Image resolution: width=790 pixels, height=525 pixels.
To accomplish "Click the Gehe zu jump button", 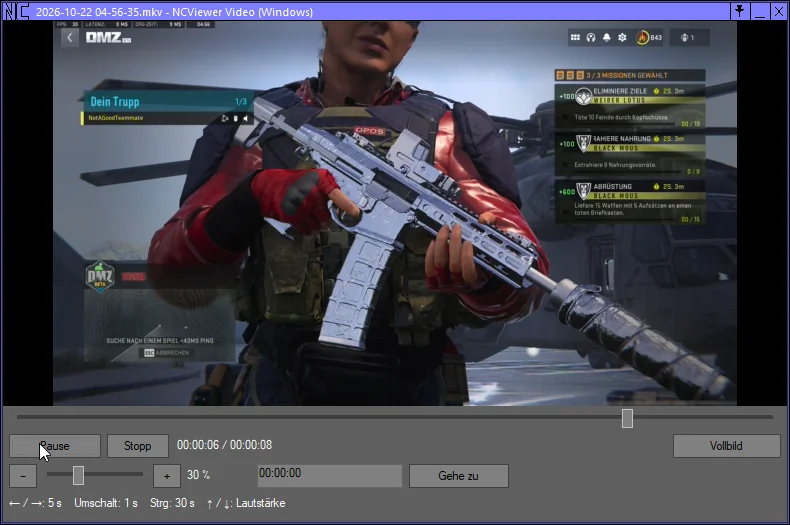I will point(458,476).
